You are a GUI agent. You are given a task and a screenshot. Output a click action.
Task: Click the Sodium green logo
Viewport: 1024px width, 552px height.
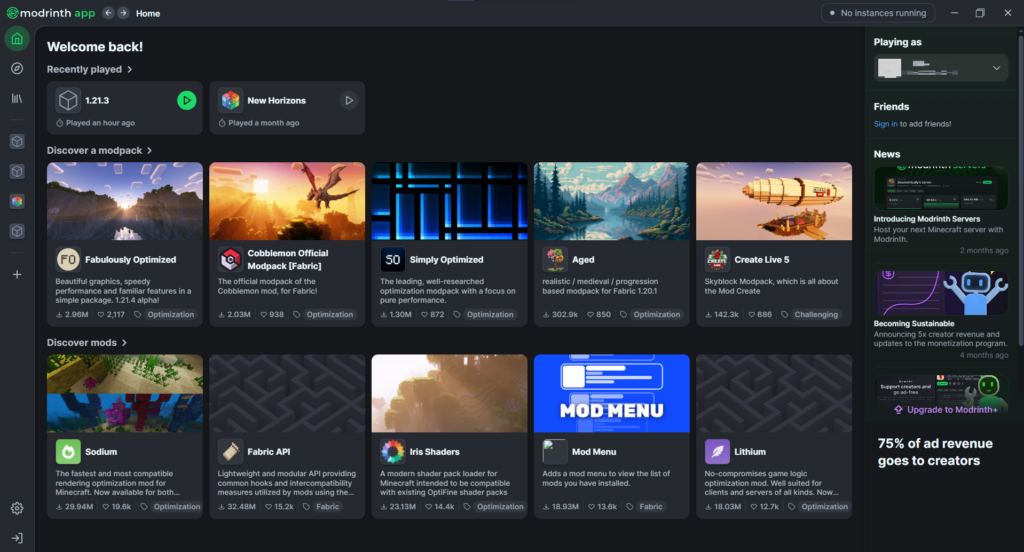(x=68, y=451)
